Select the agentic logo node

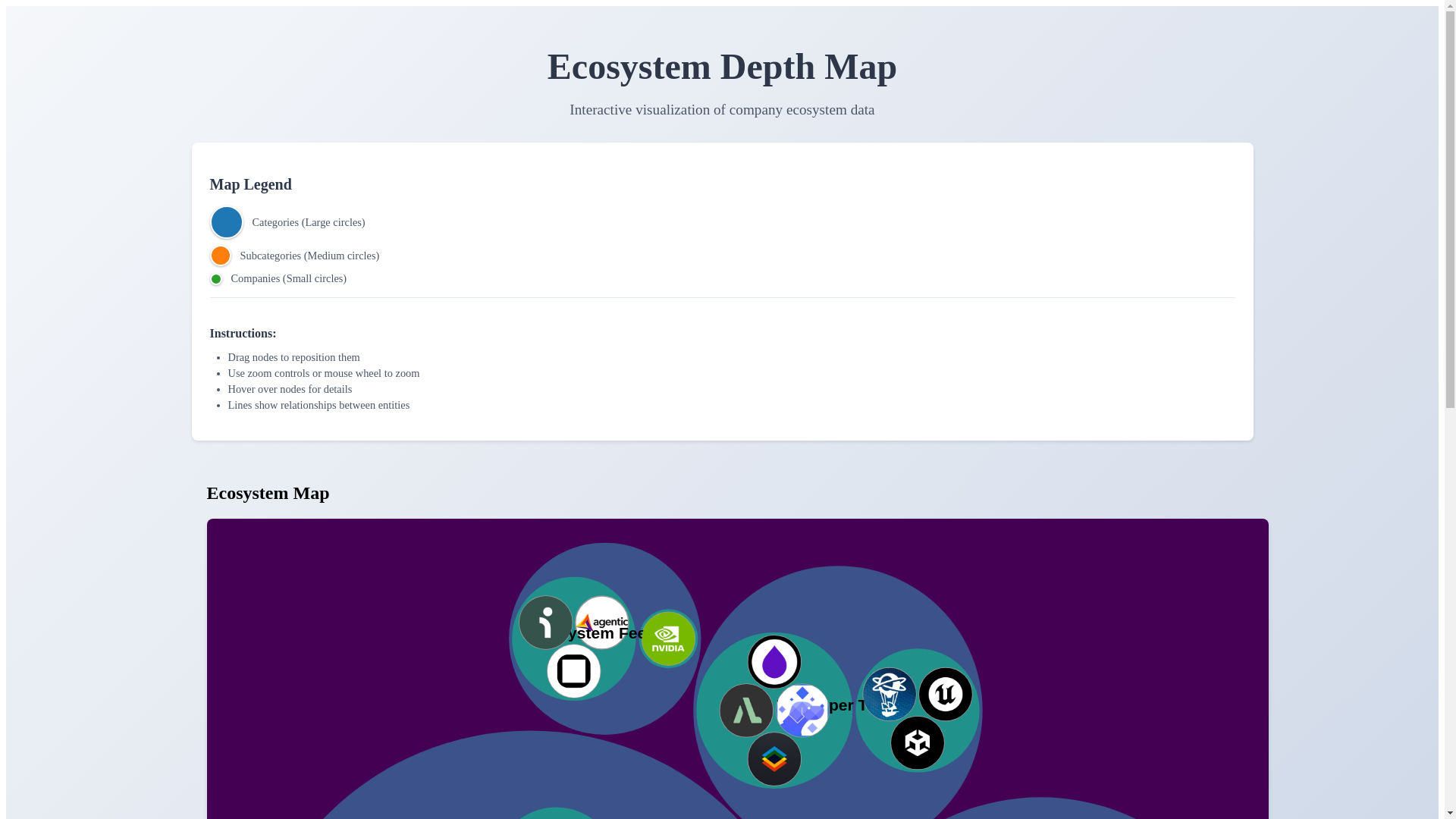point(602,623)
